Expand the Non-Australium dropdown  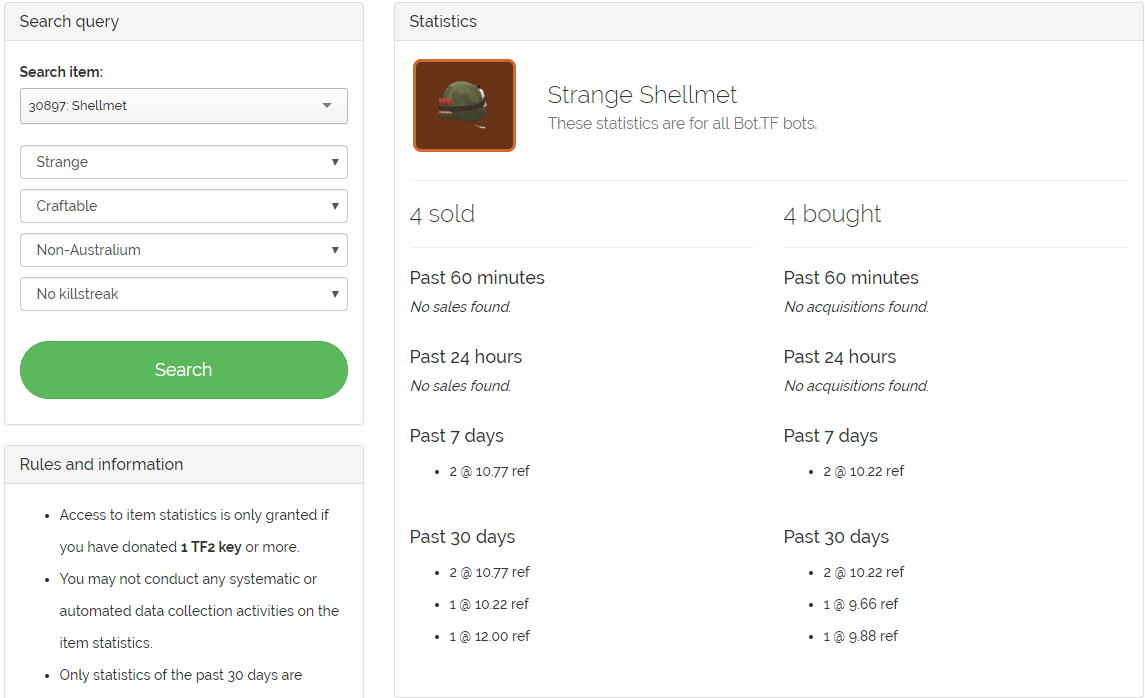(184, 250)
